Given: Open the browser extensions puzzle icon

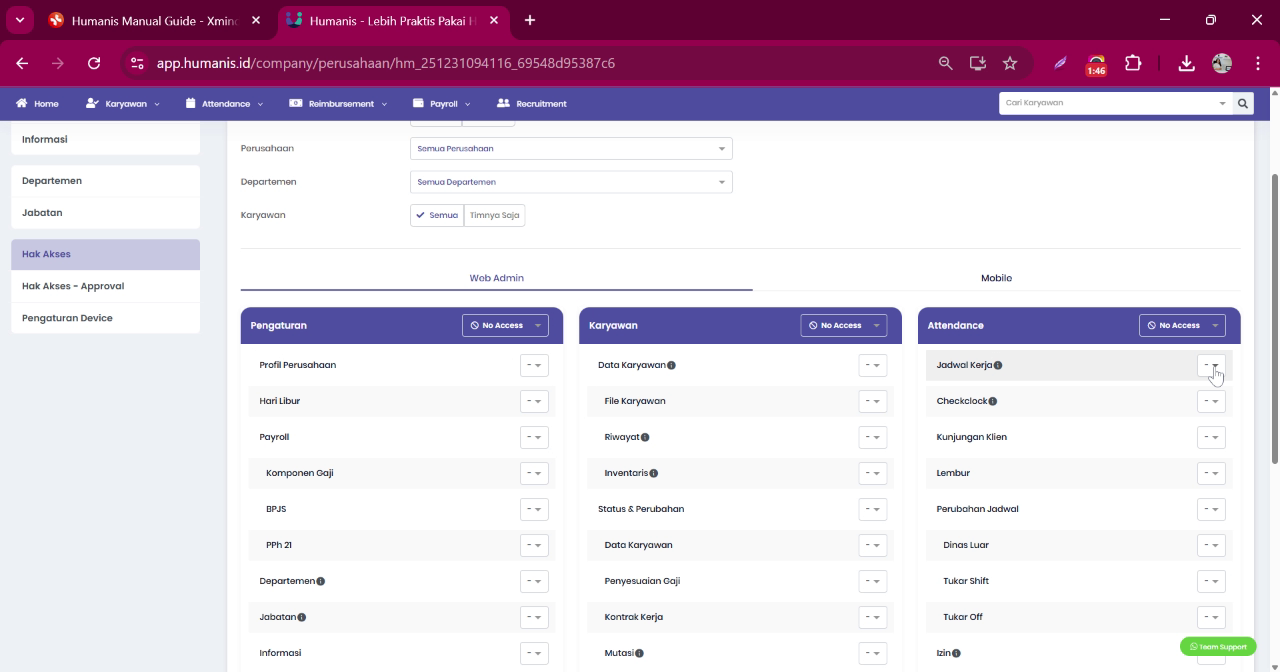Looking at the screenshot, I should pyautogui.click(x=1133, y=63).
